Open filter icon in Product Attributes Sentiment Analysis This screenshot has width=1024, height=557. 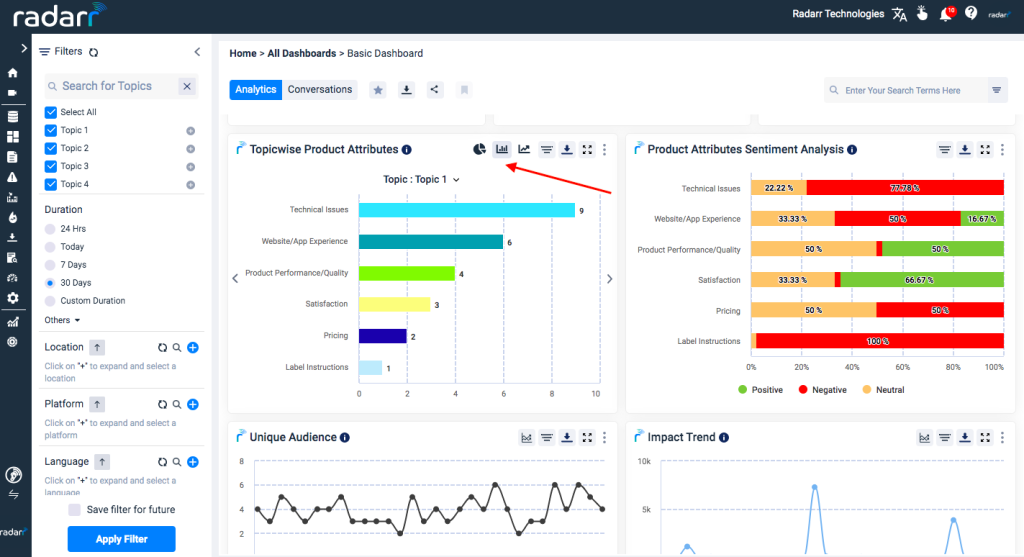[x=944, y=150]
